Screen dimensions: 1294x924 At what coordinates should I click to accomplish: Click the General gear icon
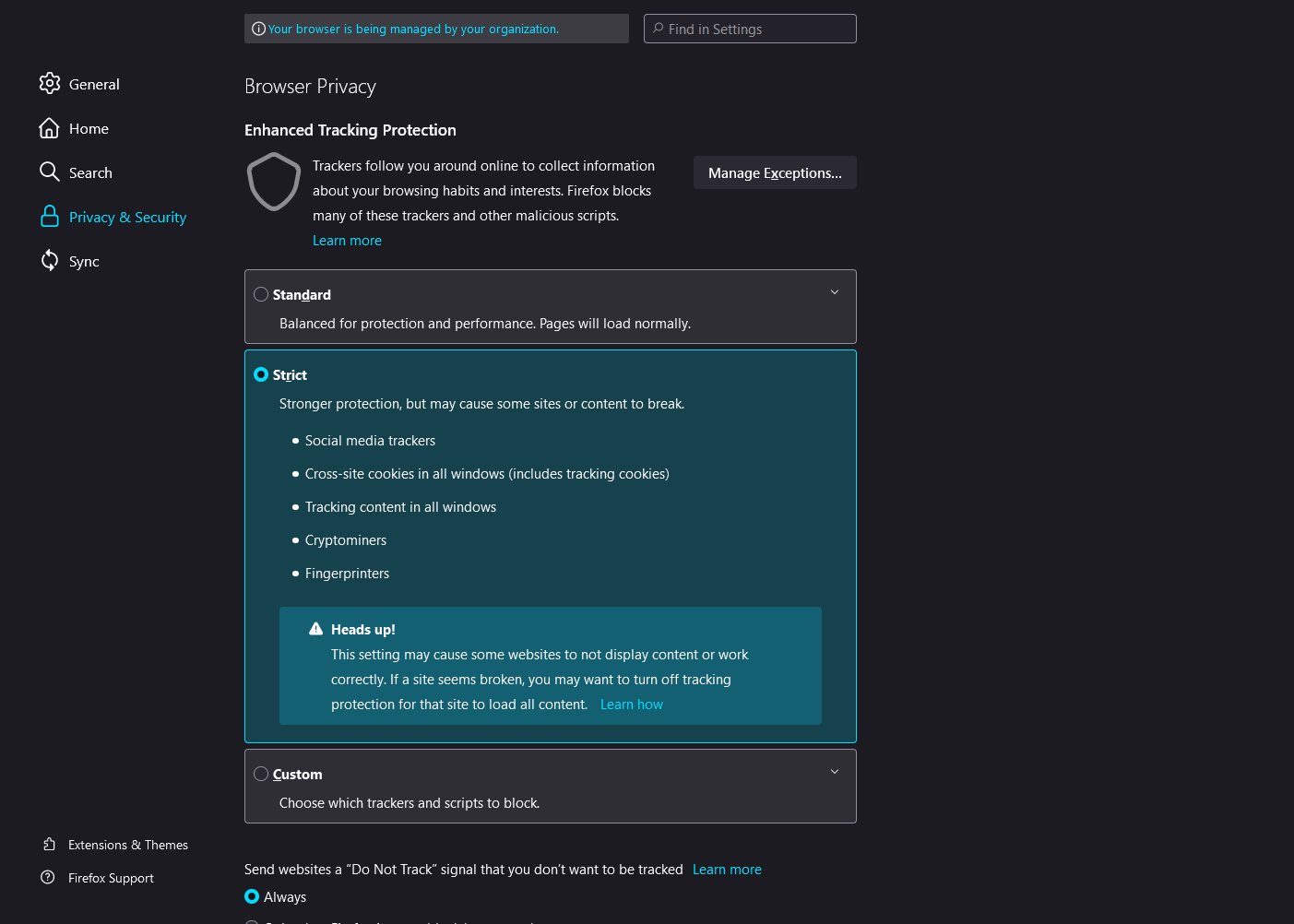tap(50, 84)
